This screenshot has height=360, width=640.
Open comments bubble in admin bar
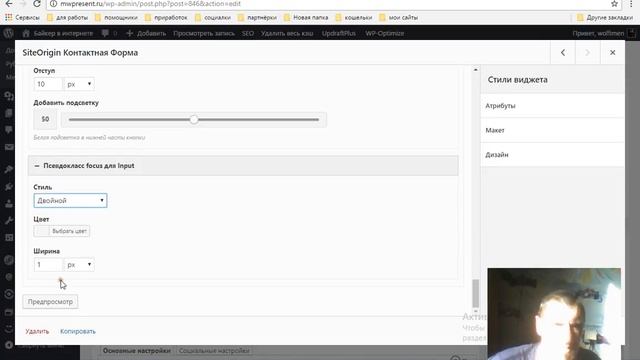(x=109, y=33)
